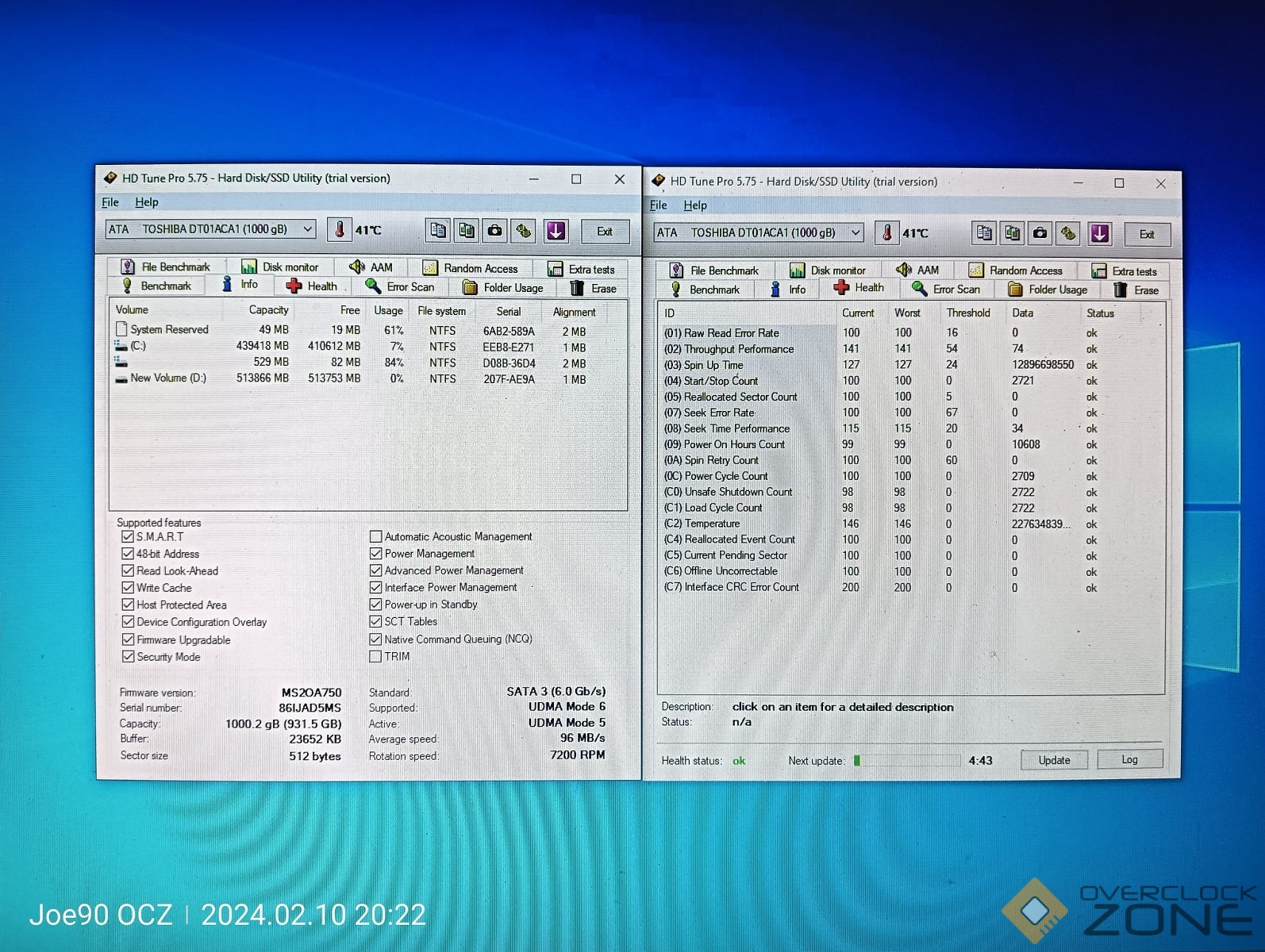Image resolution: width=1265 pixels, height=952 pixels.
Task: Click temperature thermometer icon in left window
Action: click(340, 230)
